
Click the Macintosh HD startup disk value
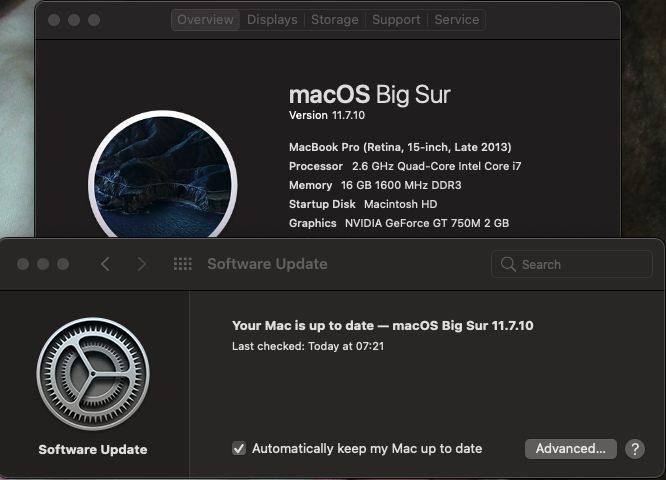click(x=401, y=204)
